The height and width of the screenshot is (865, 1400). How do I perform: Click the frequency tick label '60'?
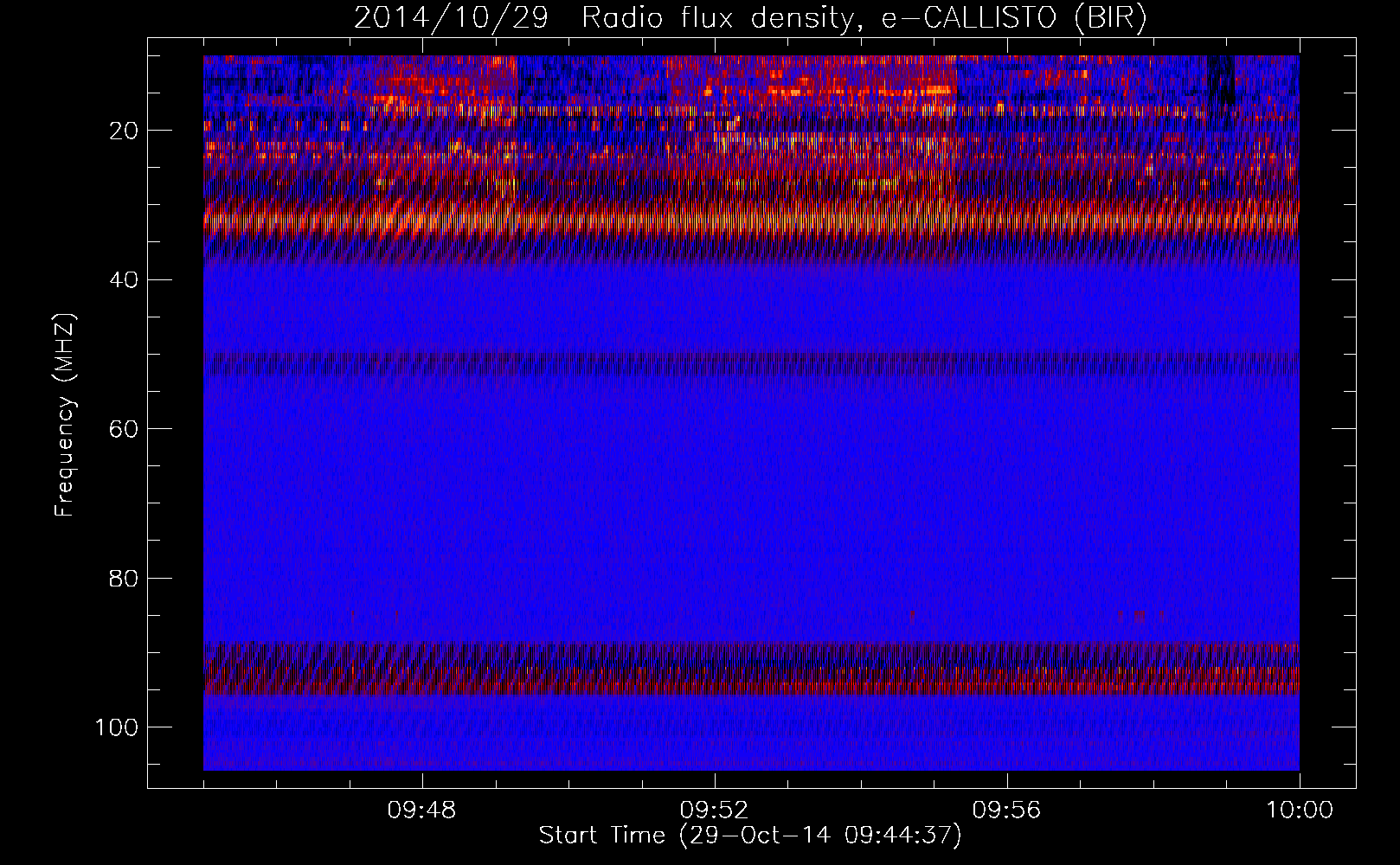click(125, 429)
